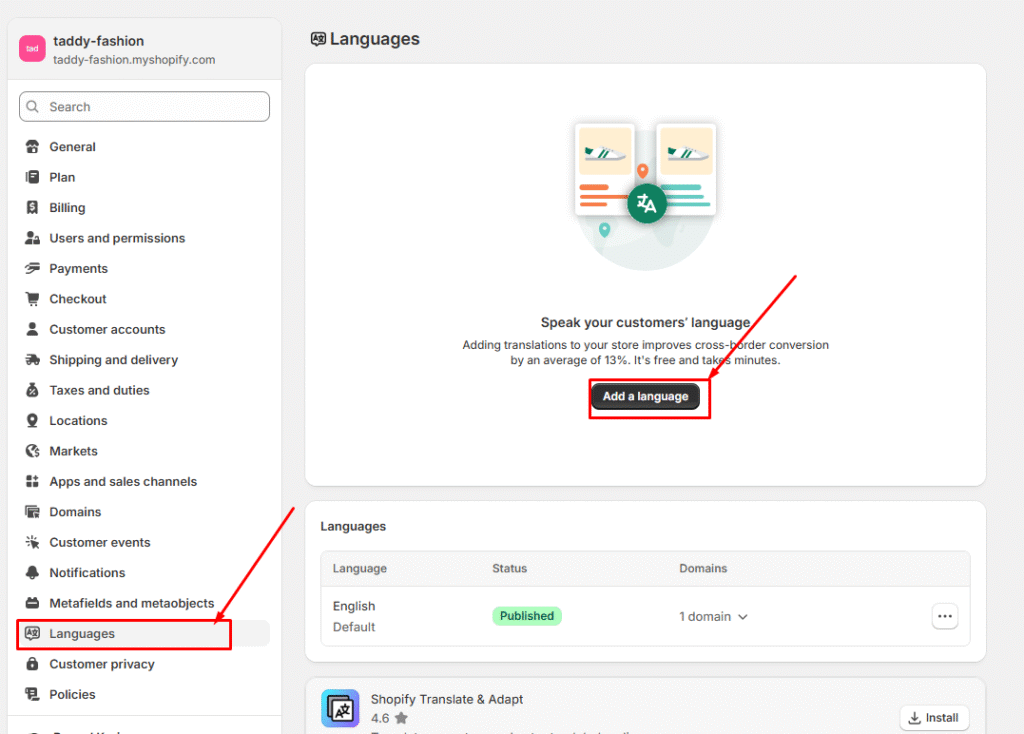Click the taddy-fashion store avatar
This screenshot has width=1024, height=734.
(32, 49)
